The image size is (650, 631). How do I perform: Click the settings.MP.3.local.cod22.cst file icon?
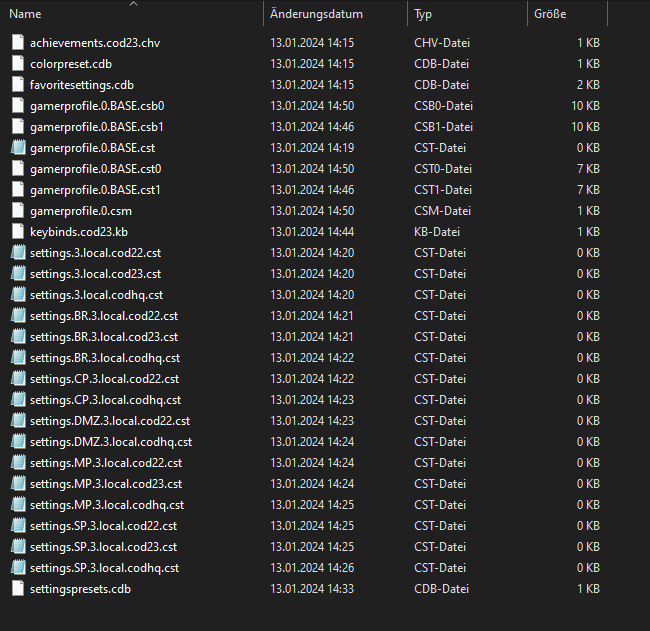click(x=18, y=463)
